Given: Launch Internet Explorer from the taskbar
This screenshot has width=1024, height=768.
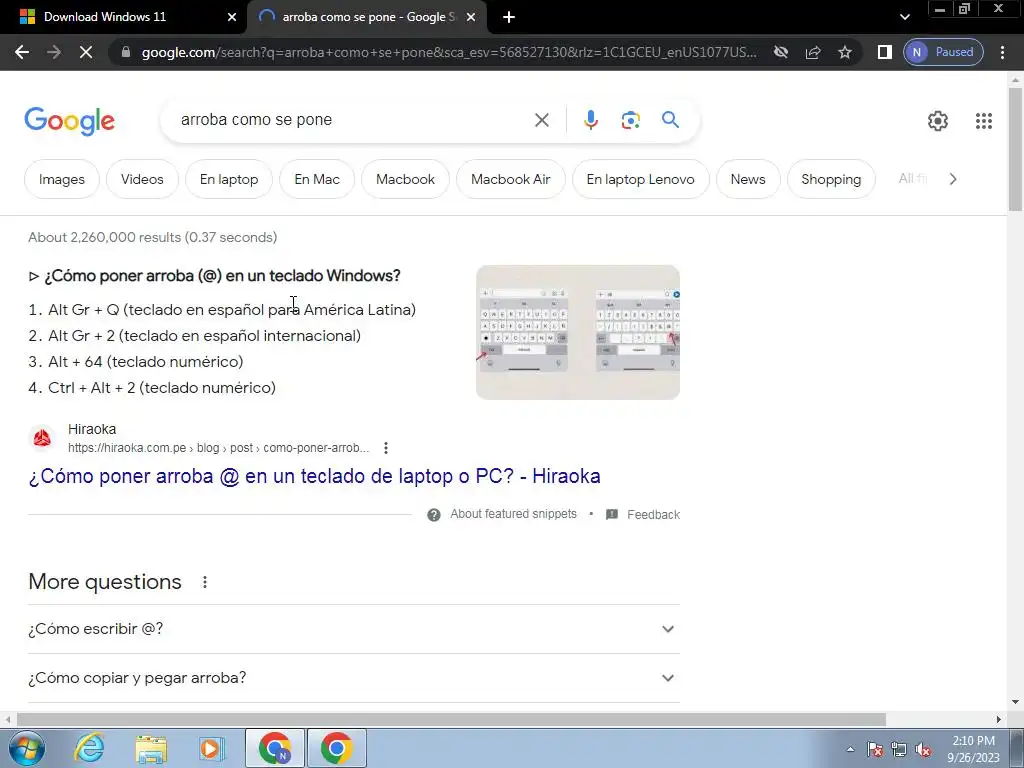Looking at the screenshot, I should pos(88,748).
